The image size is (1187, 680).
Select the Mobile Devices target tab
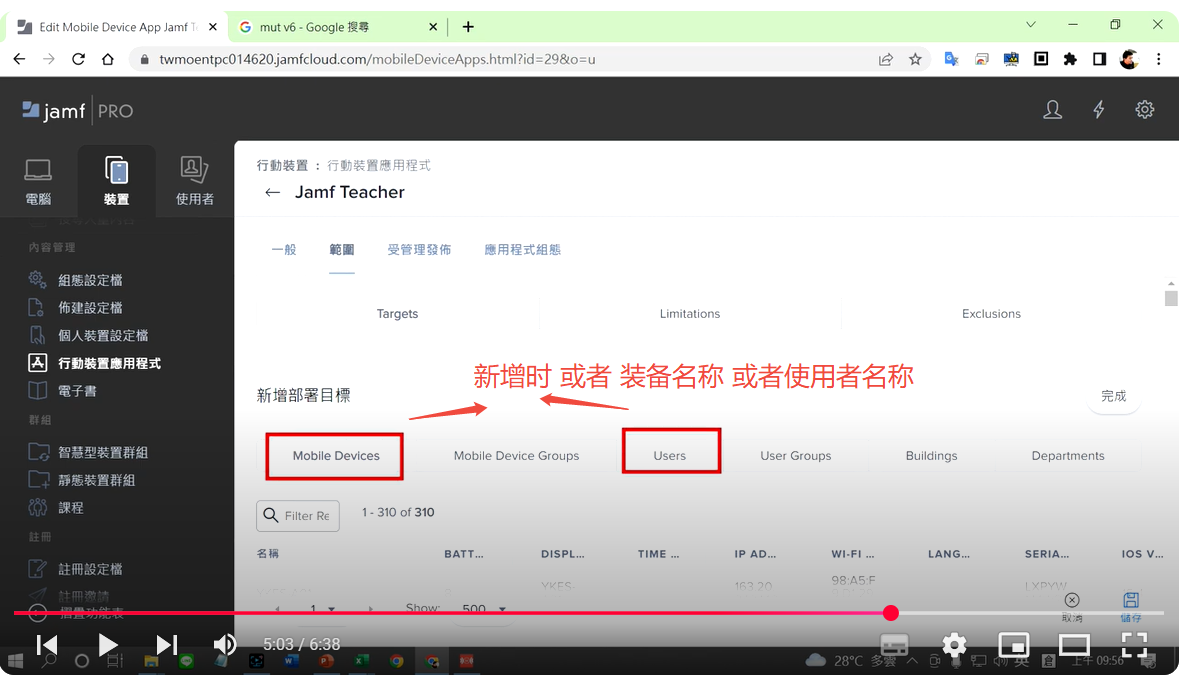(x=335, y=456)
